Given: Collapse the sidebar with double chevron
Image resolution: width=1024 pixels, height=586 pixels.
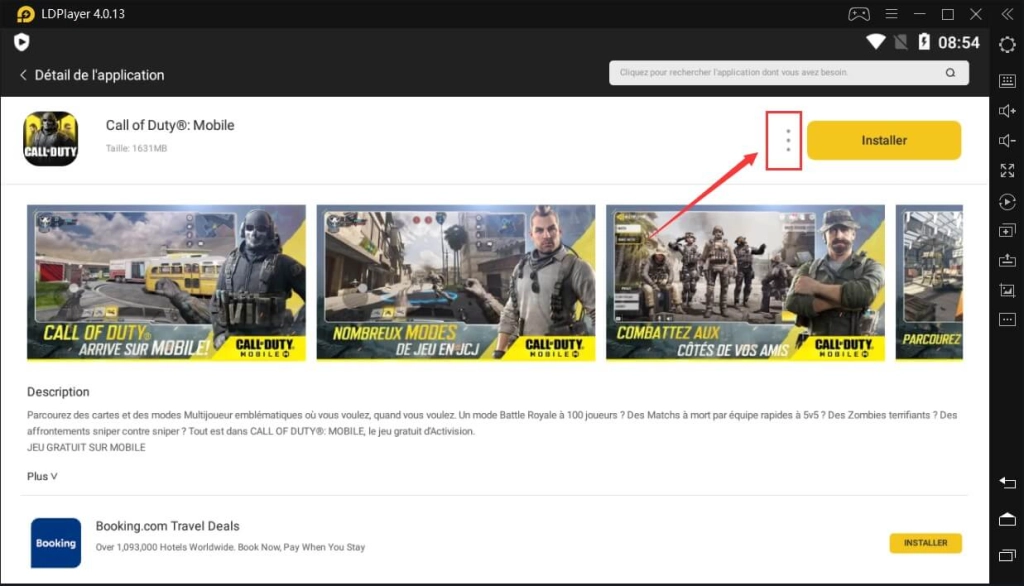Looking at the screenshot, I should pyautogui.click(x=1007, y=14).
